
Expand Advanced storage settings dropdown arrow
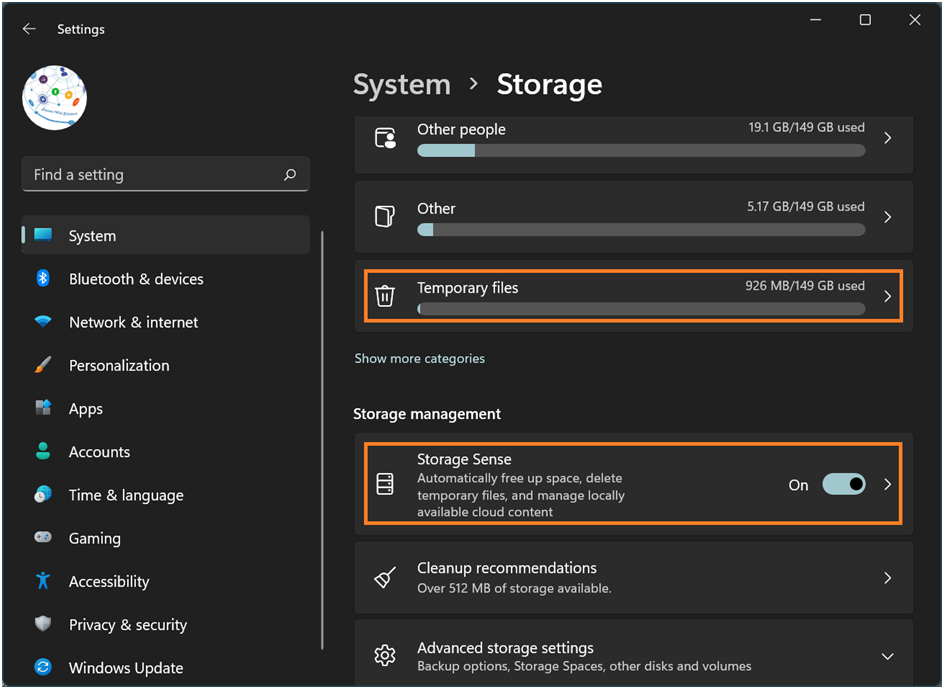pyautogui.click(x=887, y=656)
